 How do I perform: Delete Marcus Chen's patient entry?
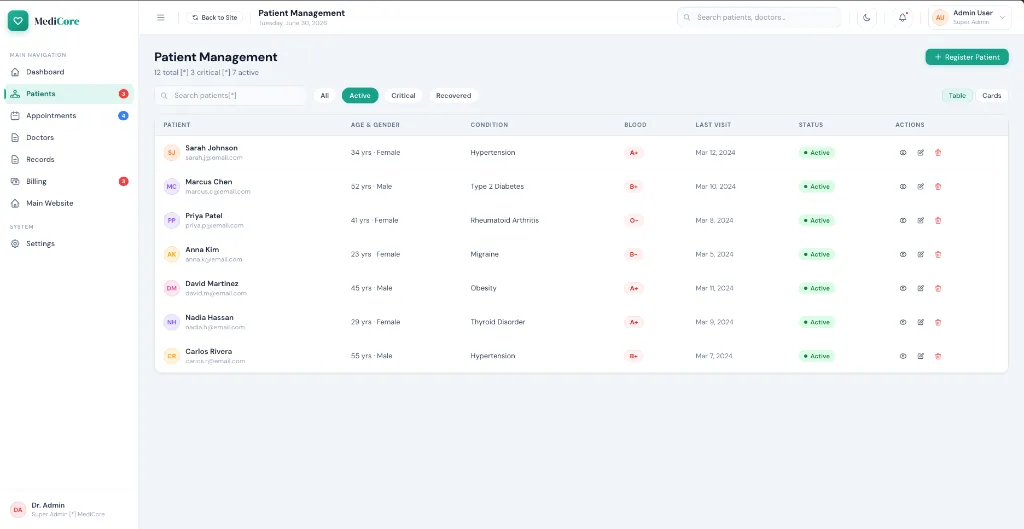click(x=938, y=187)
